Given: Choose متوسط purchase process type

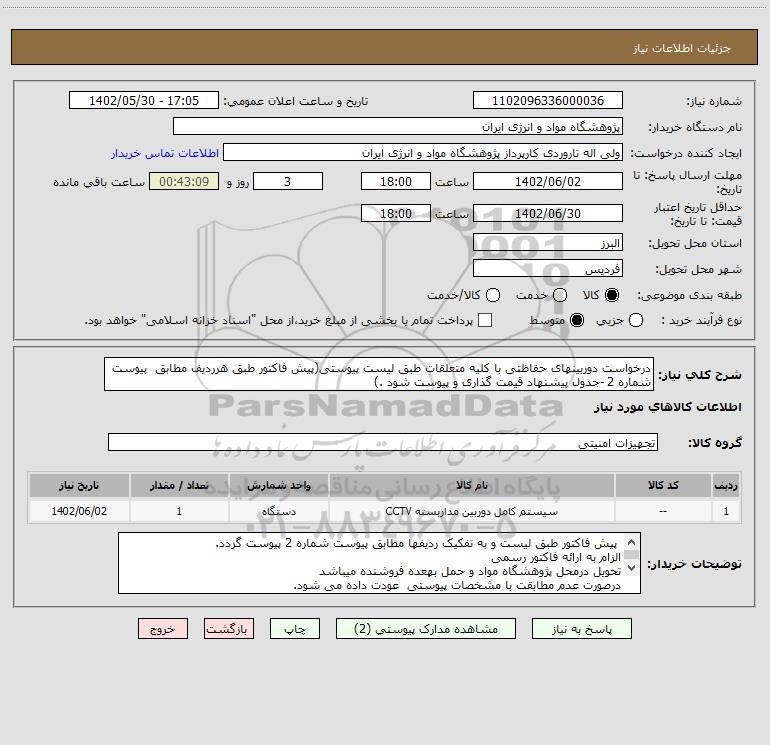Looking at the screenshot, I should pyautogui.click(x=577, y=320).
